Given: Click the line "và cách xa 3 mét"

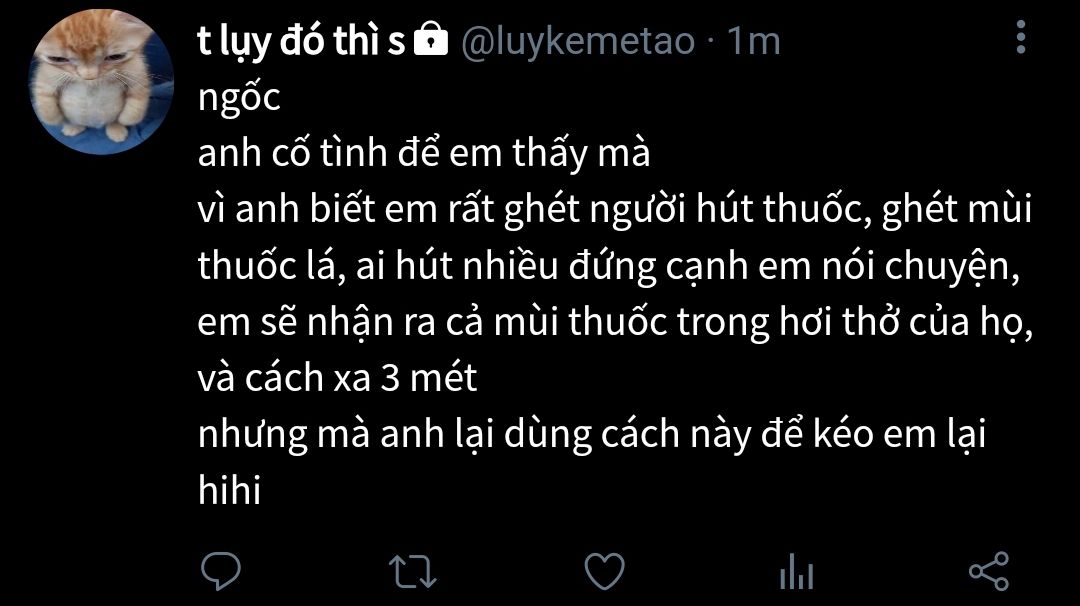Looking at the screenshot, I should click(338, 377).
